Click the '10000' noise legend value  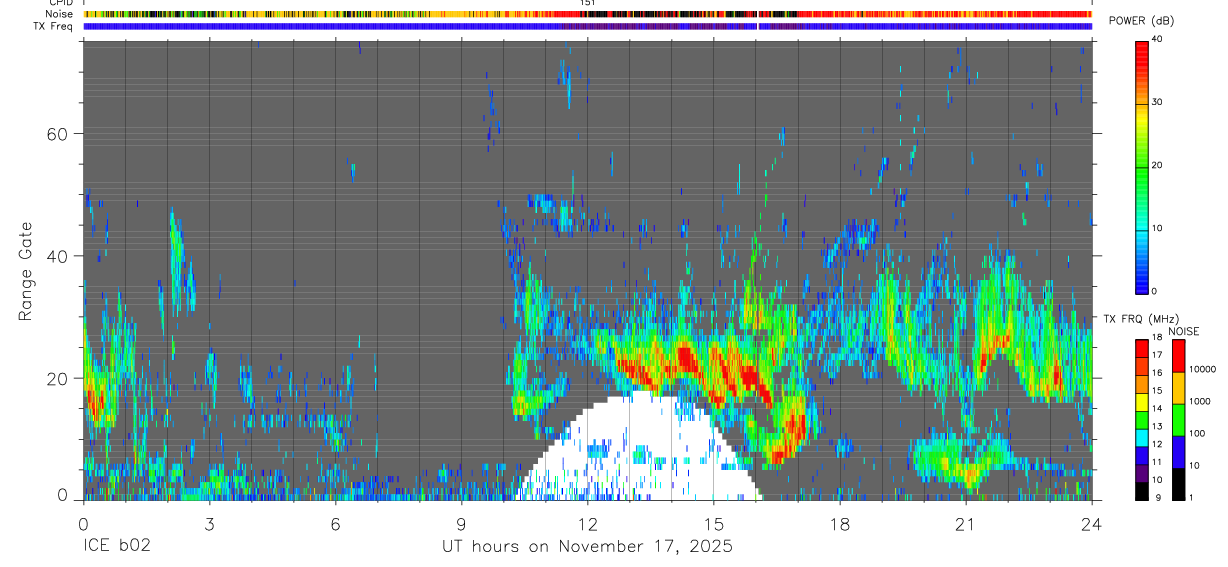(x=1204, y=369)
